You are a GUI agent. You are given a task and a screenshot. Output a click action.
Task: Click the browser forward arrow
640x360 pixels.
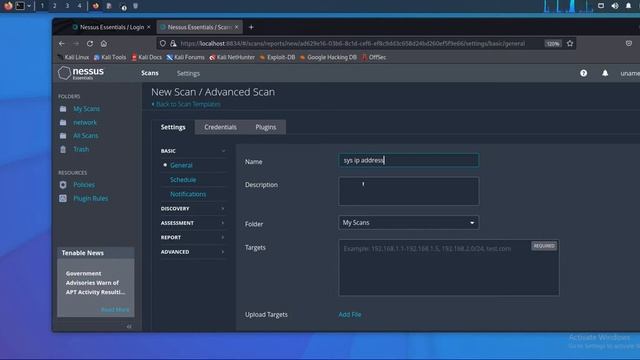tap(76, 43)
